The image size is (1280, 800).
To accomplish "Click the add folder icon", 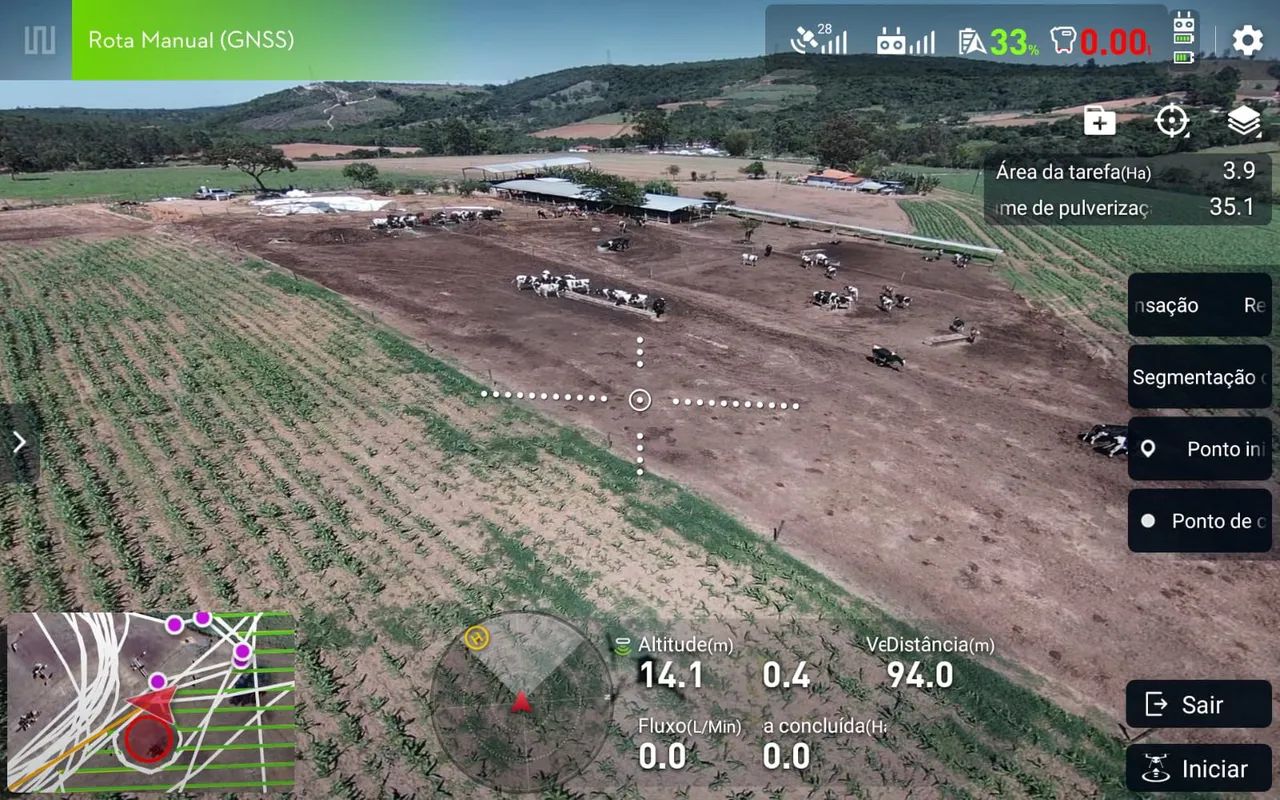I will pos(1099,121).
